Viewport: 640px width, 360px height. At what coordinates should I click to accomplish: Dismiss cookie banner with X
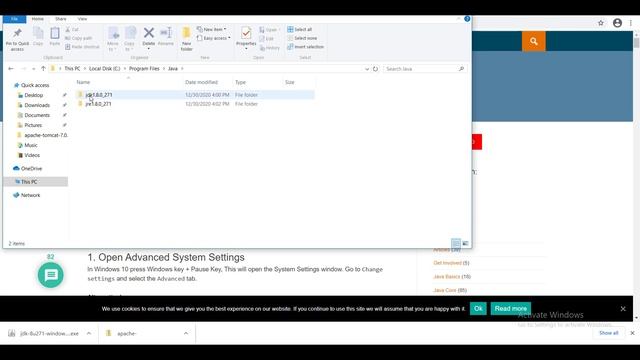click(x=623, y=309)
